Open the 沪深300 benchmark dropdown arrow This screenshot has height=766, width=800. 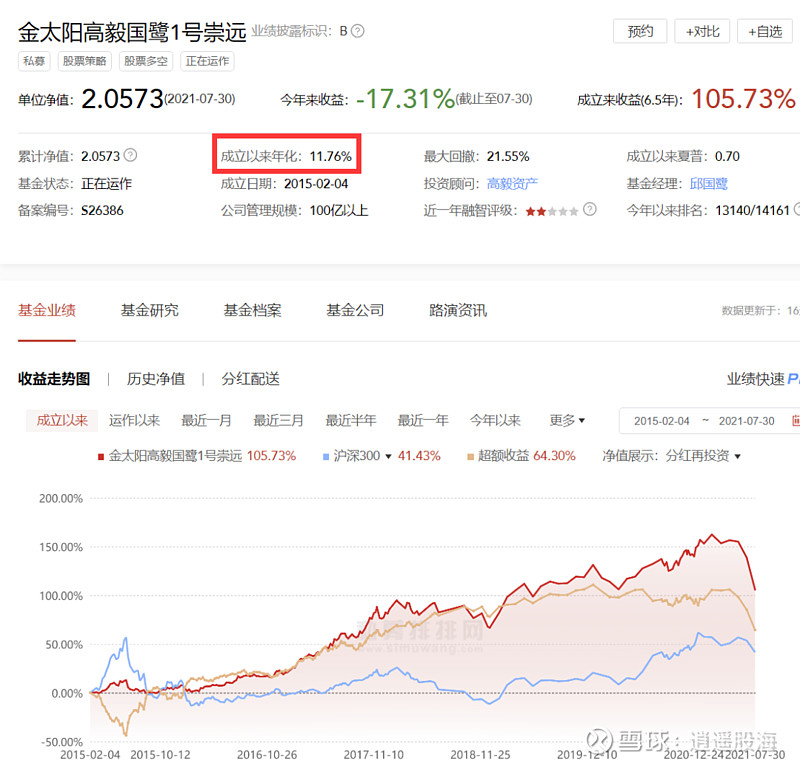pyautogui.click(x=388, y=456)
